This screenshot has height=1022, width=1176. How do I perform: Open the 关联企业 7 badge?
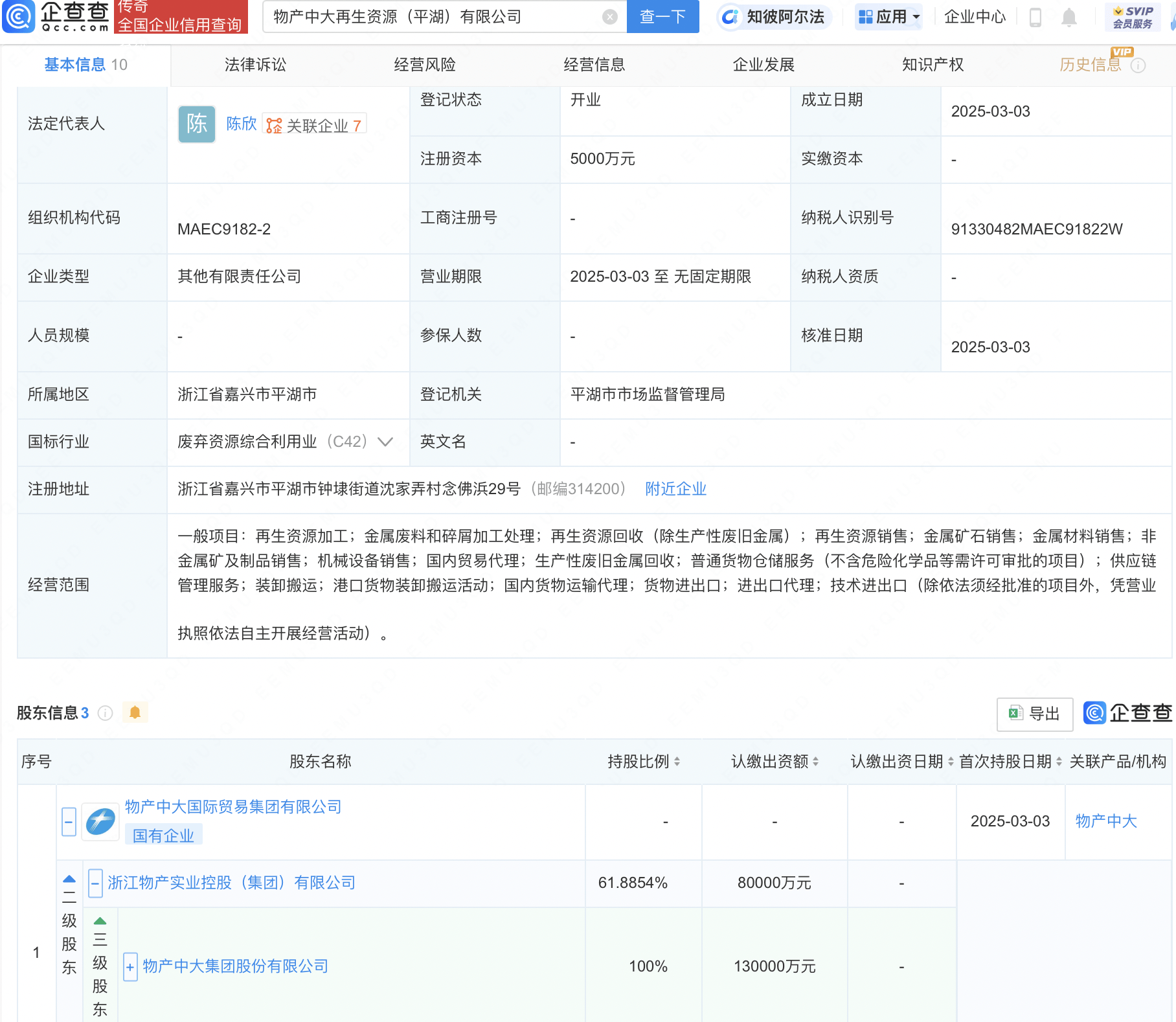pos(314,125)
